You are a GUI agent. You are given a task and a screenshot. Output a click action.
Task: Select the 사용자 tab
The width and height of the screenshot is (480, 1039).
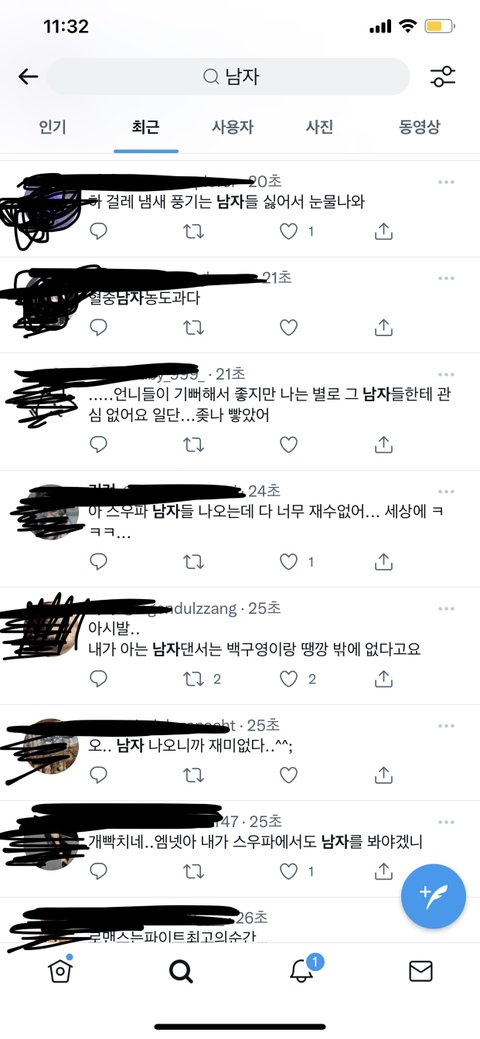pos(233,127)
